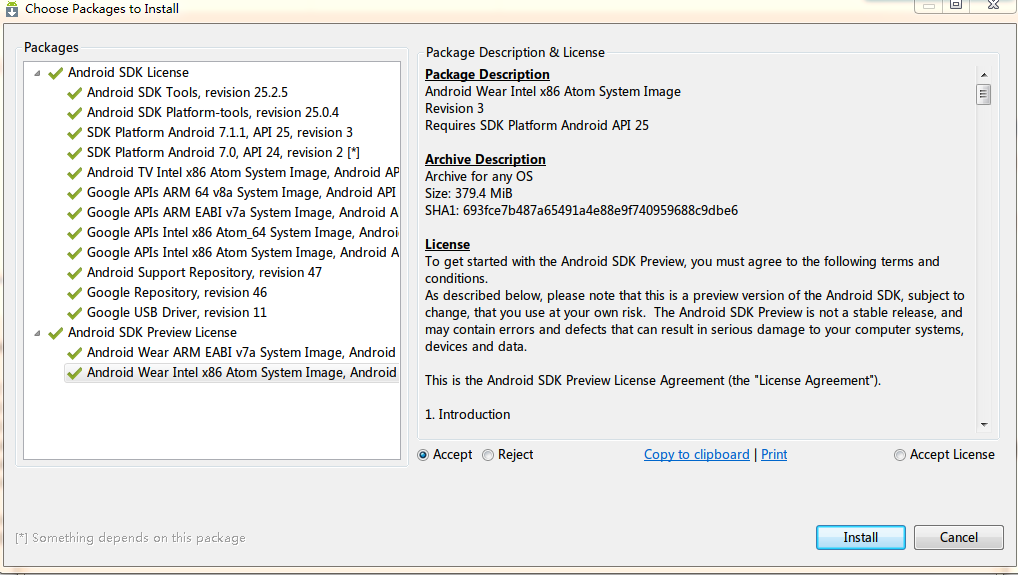Click the Install button
Image resolution: width=1018 pixels, height=575 pixels.
point(860,537)
